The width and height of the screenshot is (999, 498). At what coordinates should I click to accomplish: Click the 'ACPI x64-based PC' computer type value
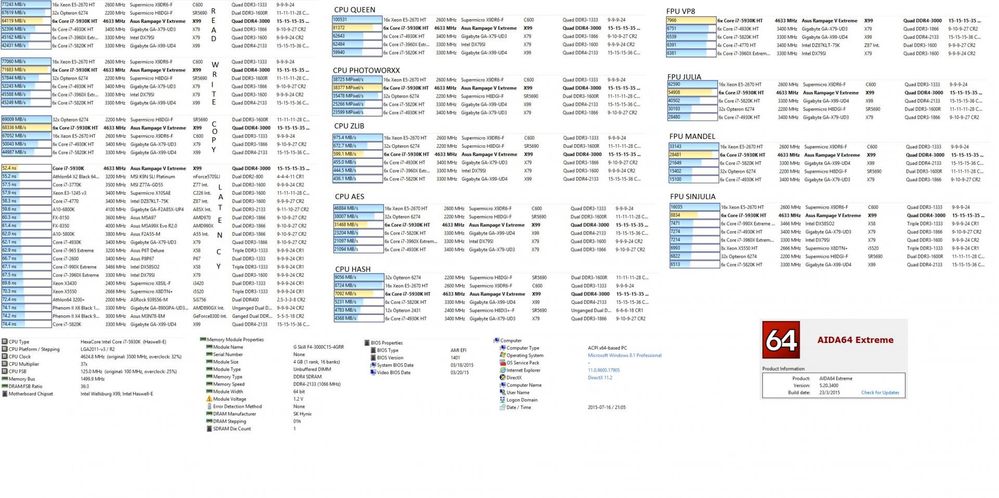pos(605,348)
